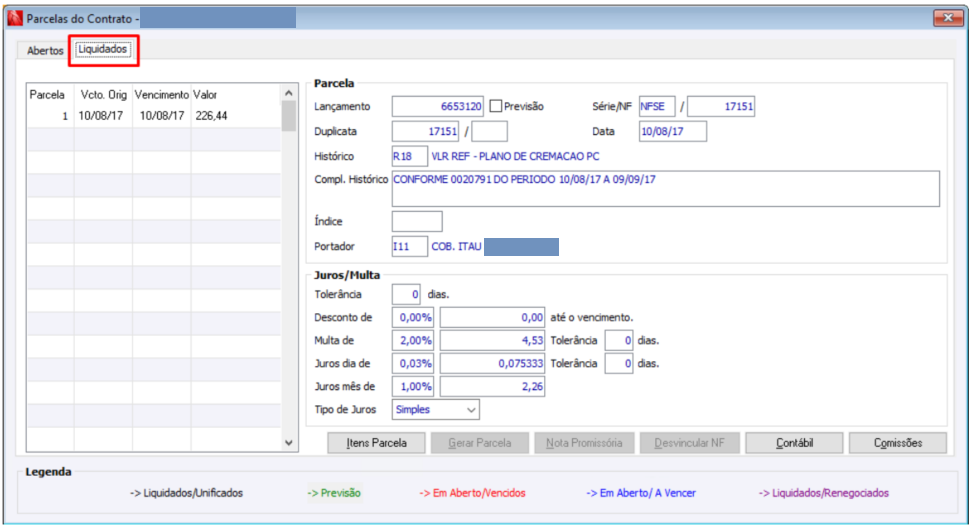Click the Liquidados/Renegociados legend entry

(x=824, y=493)
